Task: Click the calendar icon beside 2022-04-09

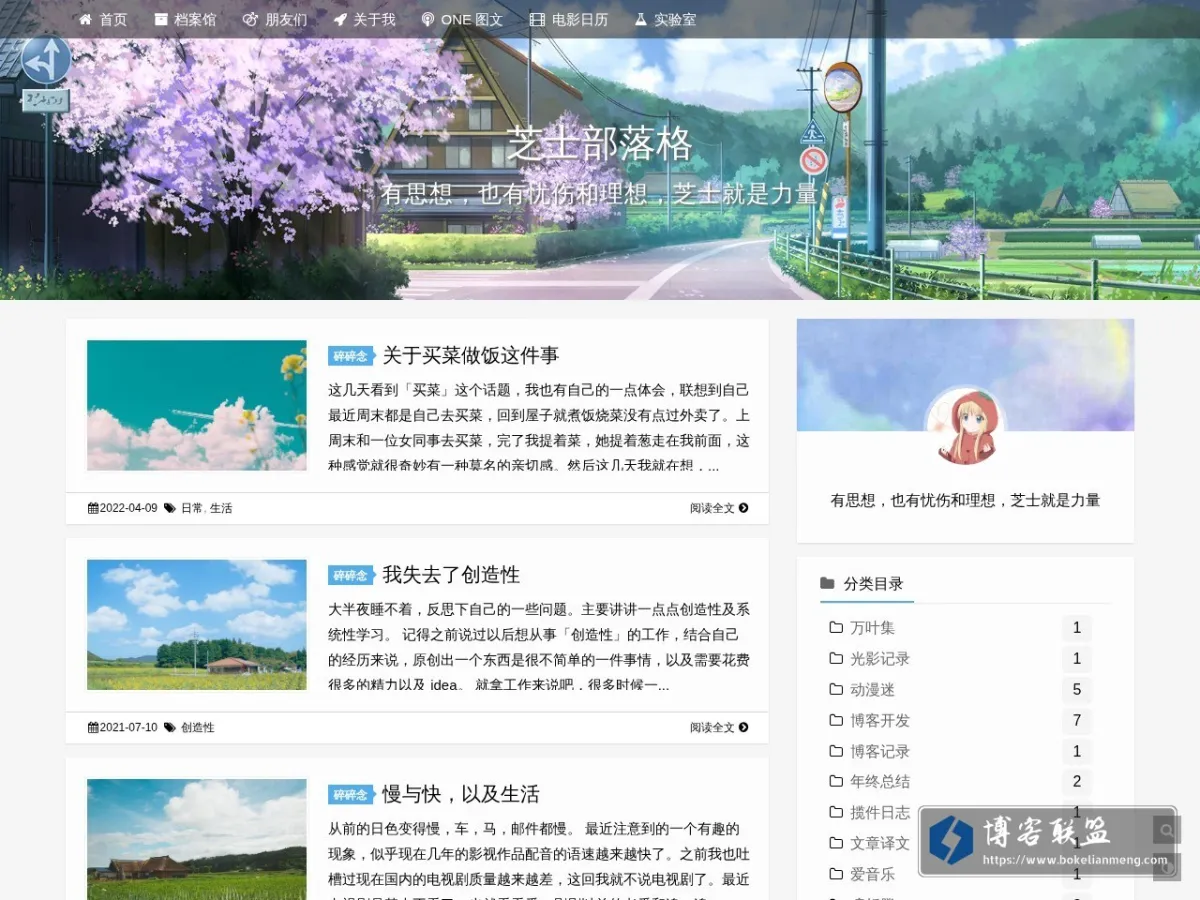Action: point(93,508)
